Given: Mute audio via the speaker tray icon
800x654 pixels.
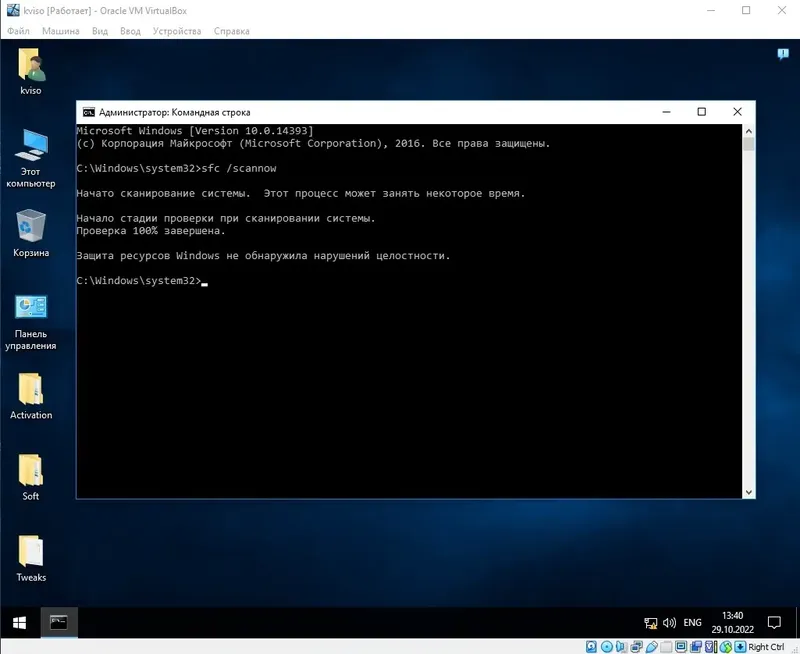Looking at the screenshot, I should (x=668, y=621).
